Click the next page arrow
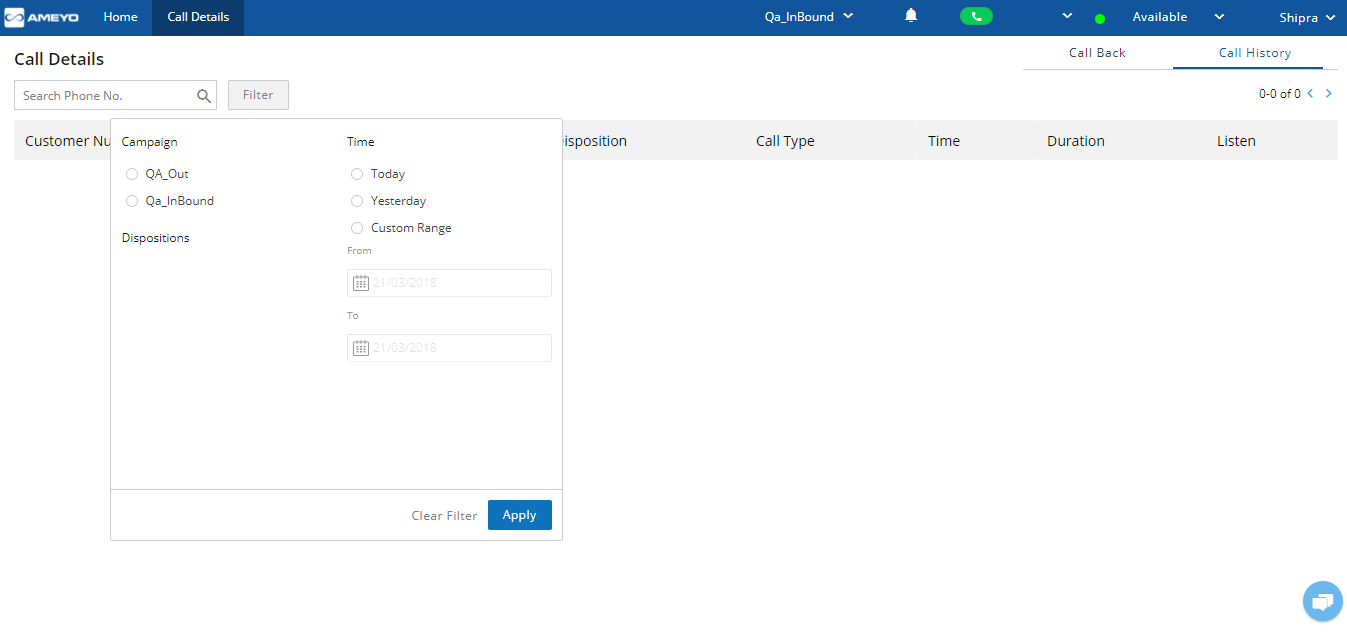Image resolution: width=1347 pixels, height=635 pixels. (x=1328, y=93)
